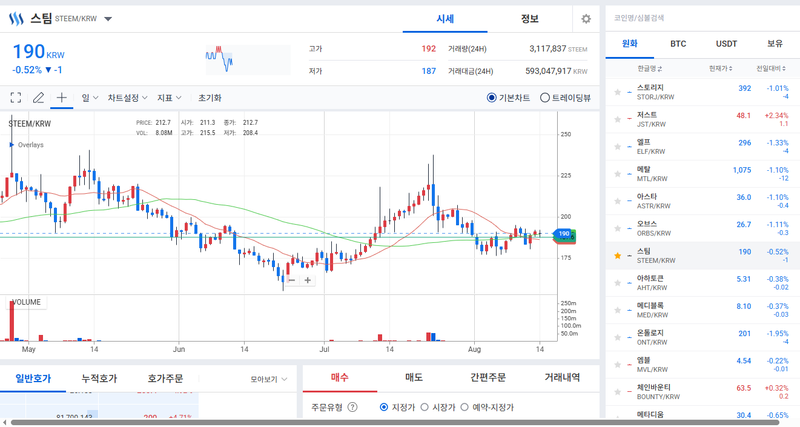Favorite star for 메탈 MTL/KRW

(x=617, y=174)
